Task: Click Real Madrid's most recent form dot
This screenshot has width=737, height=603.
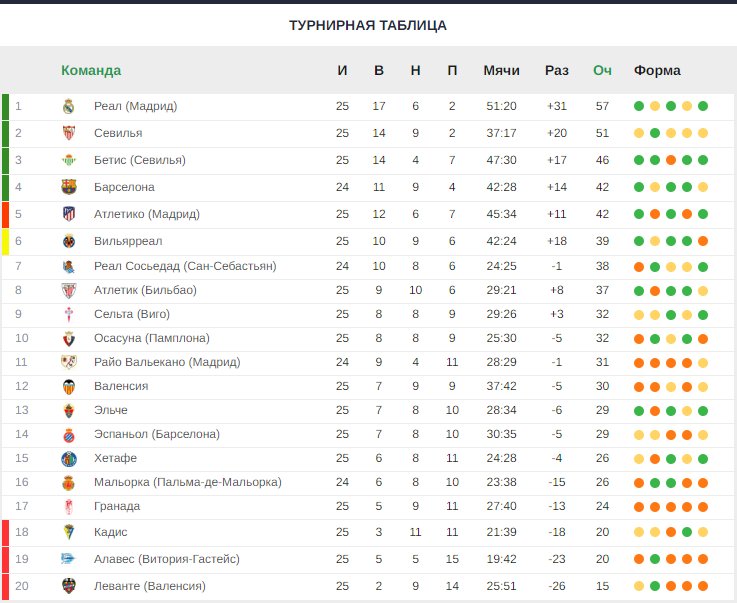Action: 703,106
